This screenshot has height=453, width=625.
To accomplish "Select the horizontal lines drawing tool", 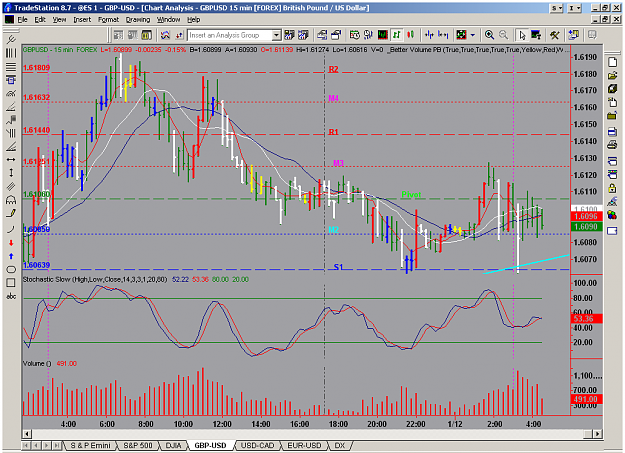I will (x=11, y=66).
